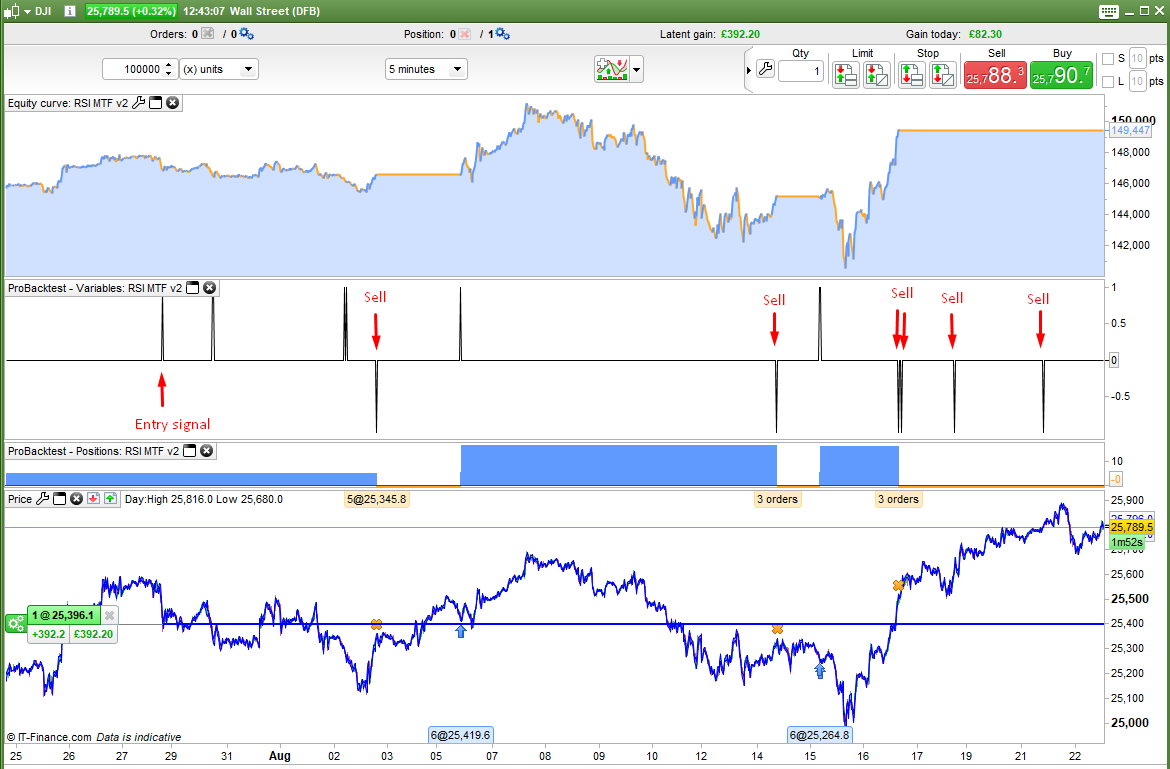Close the ProBacktest Variables panel
Image resolution: width=1170 pixels, height=769 pixels.
[x=210, y=288]
